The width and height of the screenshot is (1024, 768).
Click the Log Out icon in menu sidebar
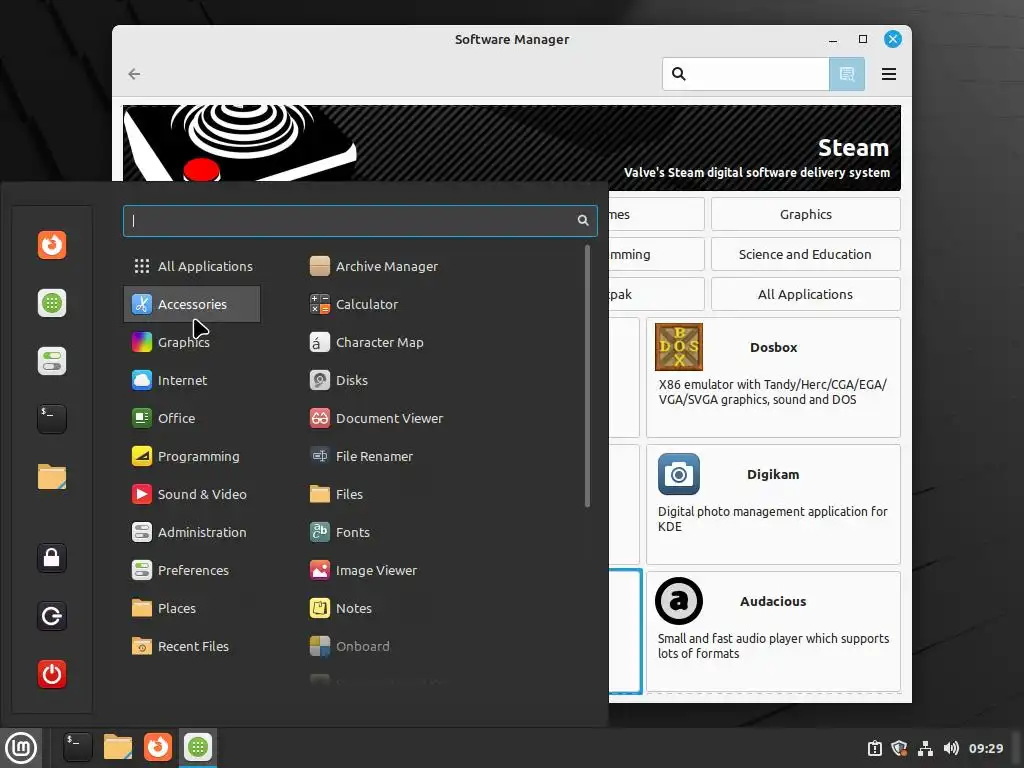click(52, 616)
